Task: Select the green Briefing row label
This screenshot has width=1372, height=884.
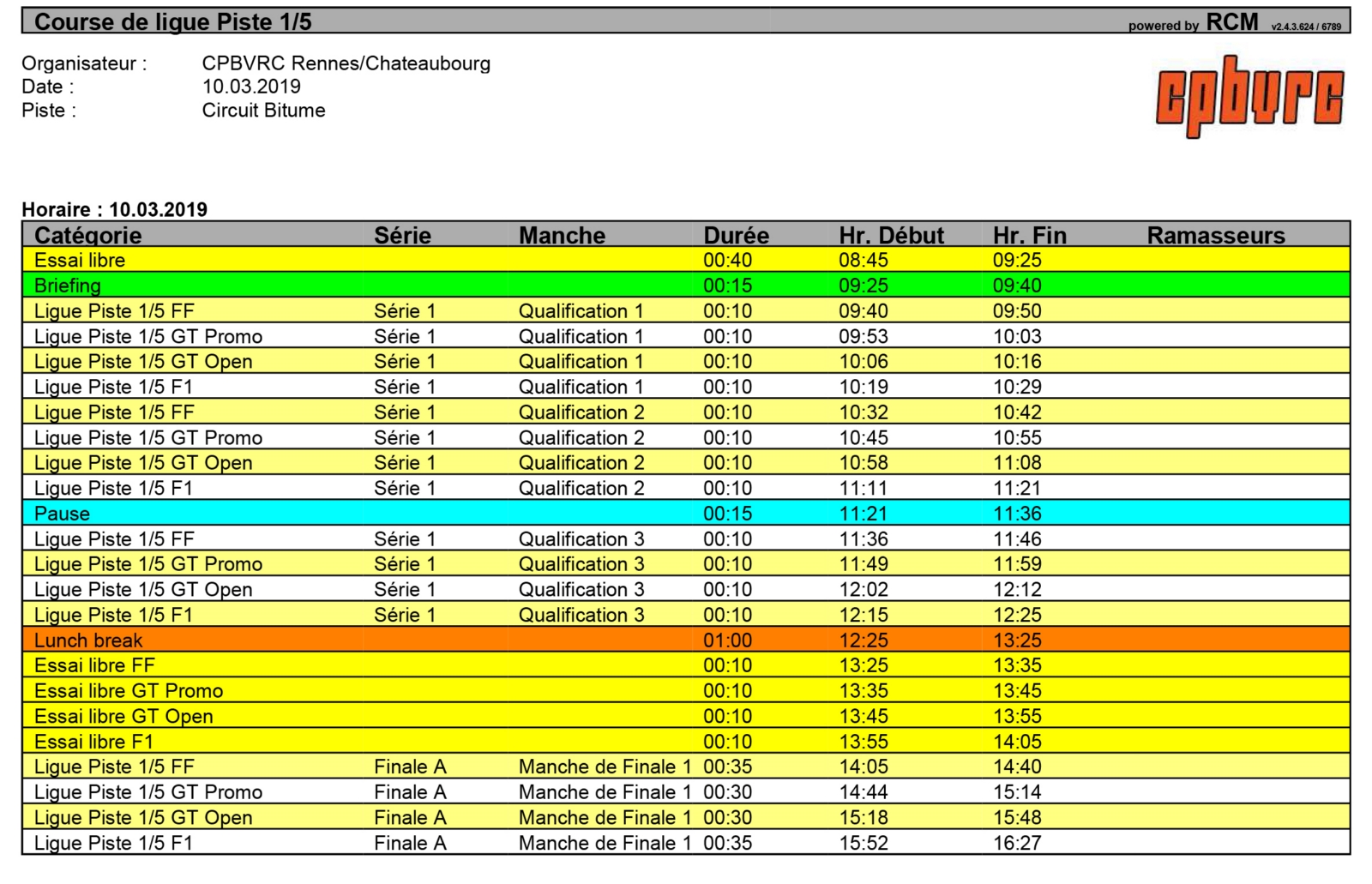Action: [68, 286]
